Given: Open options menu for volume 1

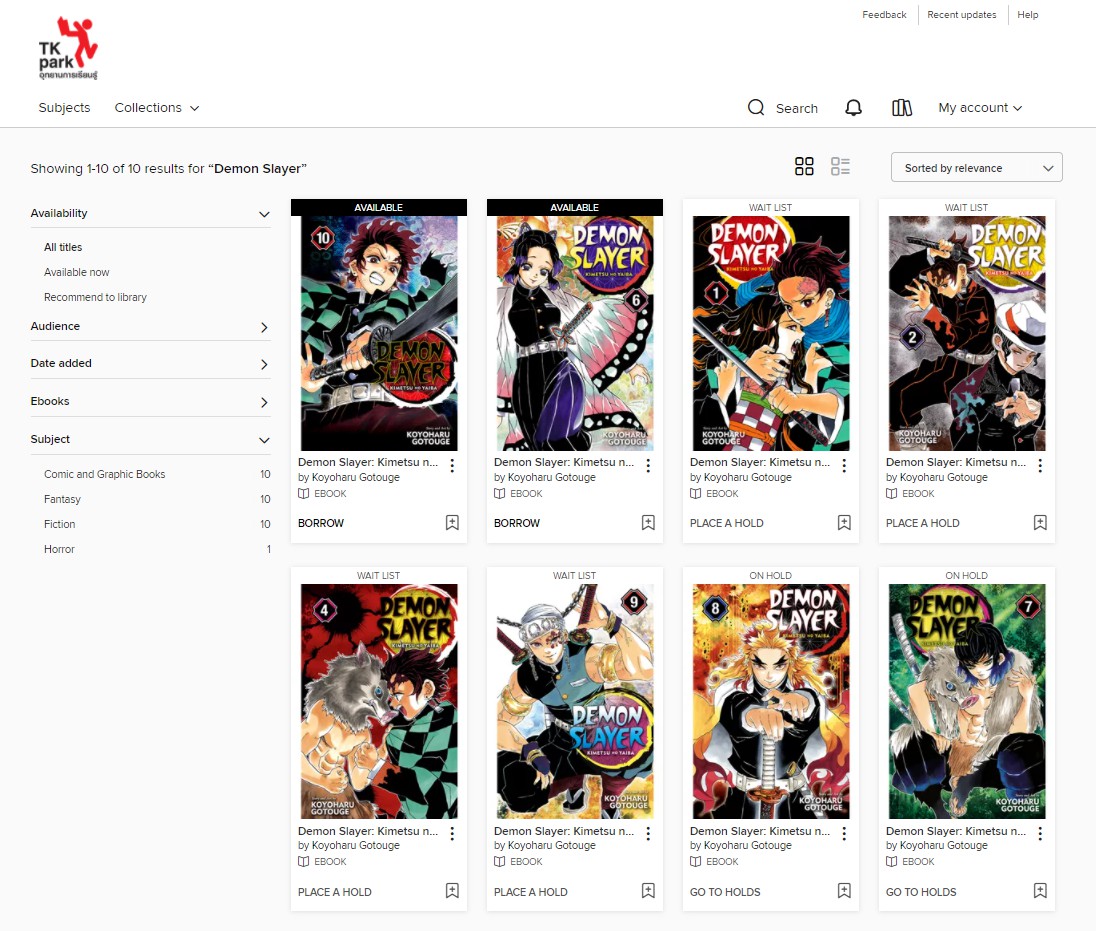Looking at the screenshot, I should tap(844, 466).
